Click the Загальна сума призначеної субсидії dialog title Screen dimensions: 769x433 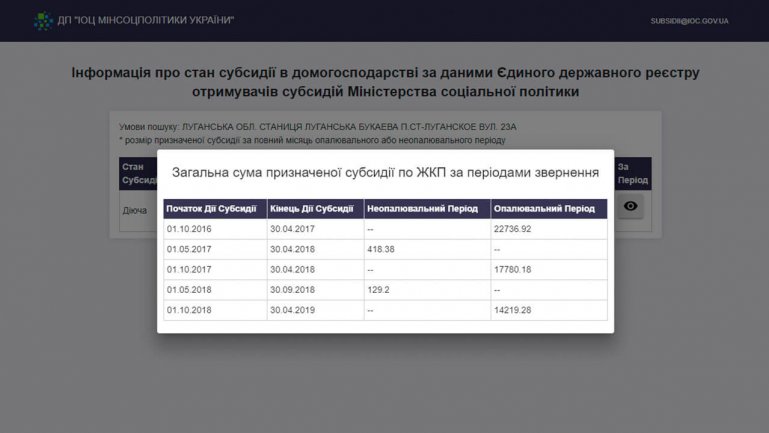pos(385,173)
